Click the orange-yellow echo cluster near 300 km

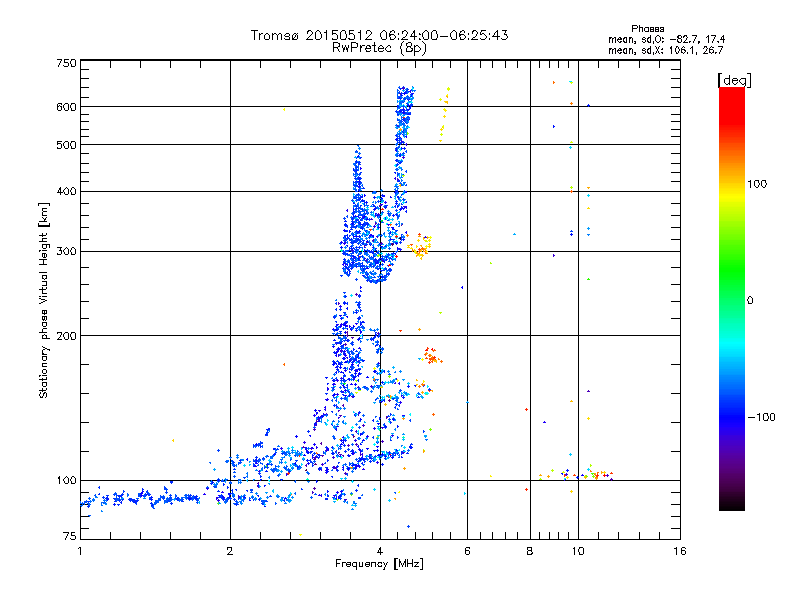coord(420,246)
